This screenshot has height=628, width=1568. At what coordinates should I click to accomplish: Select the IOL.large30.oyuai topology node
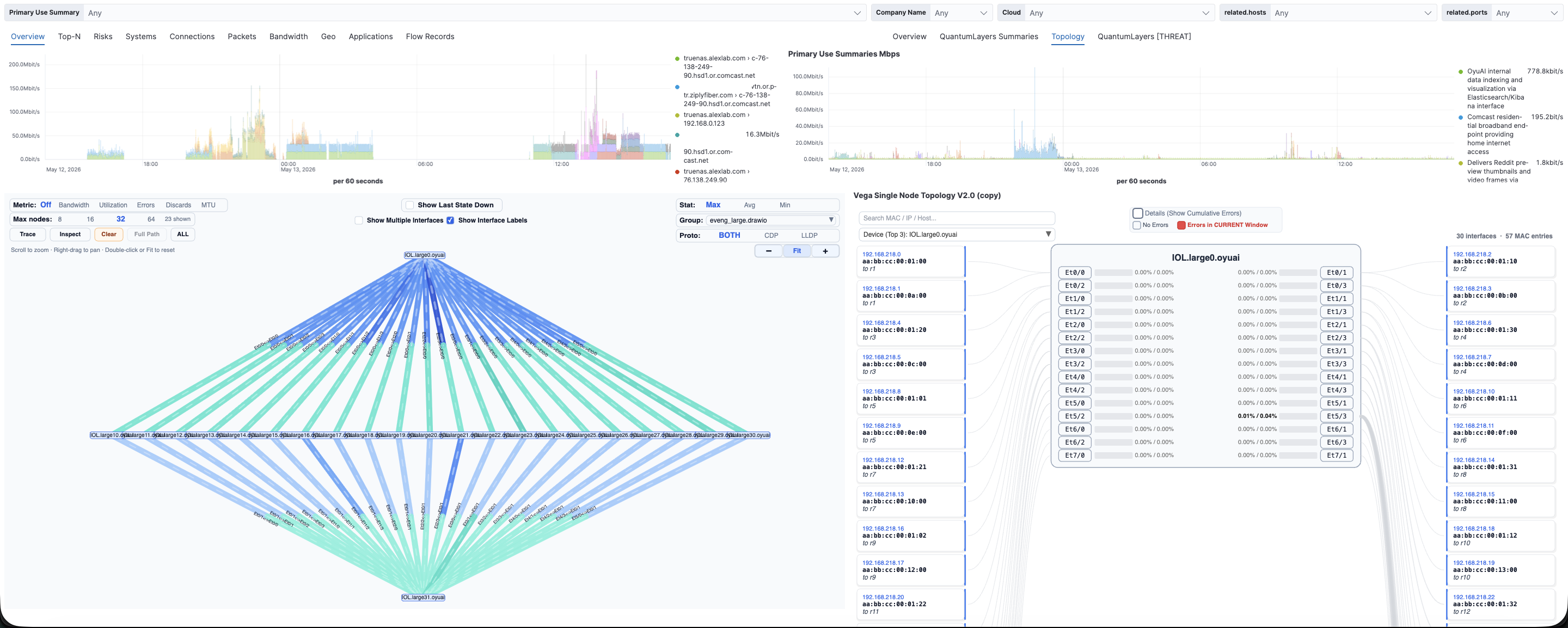pos(749,435)
